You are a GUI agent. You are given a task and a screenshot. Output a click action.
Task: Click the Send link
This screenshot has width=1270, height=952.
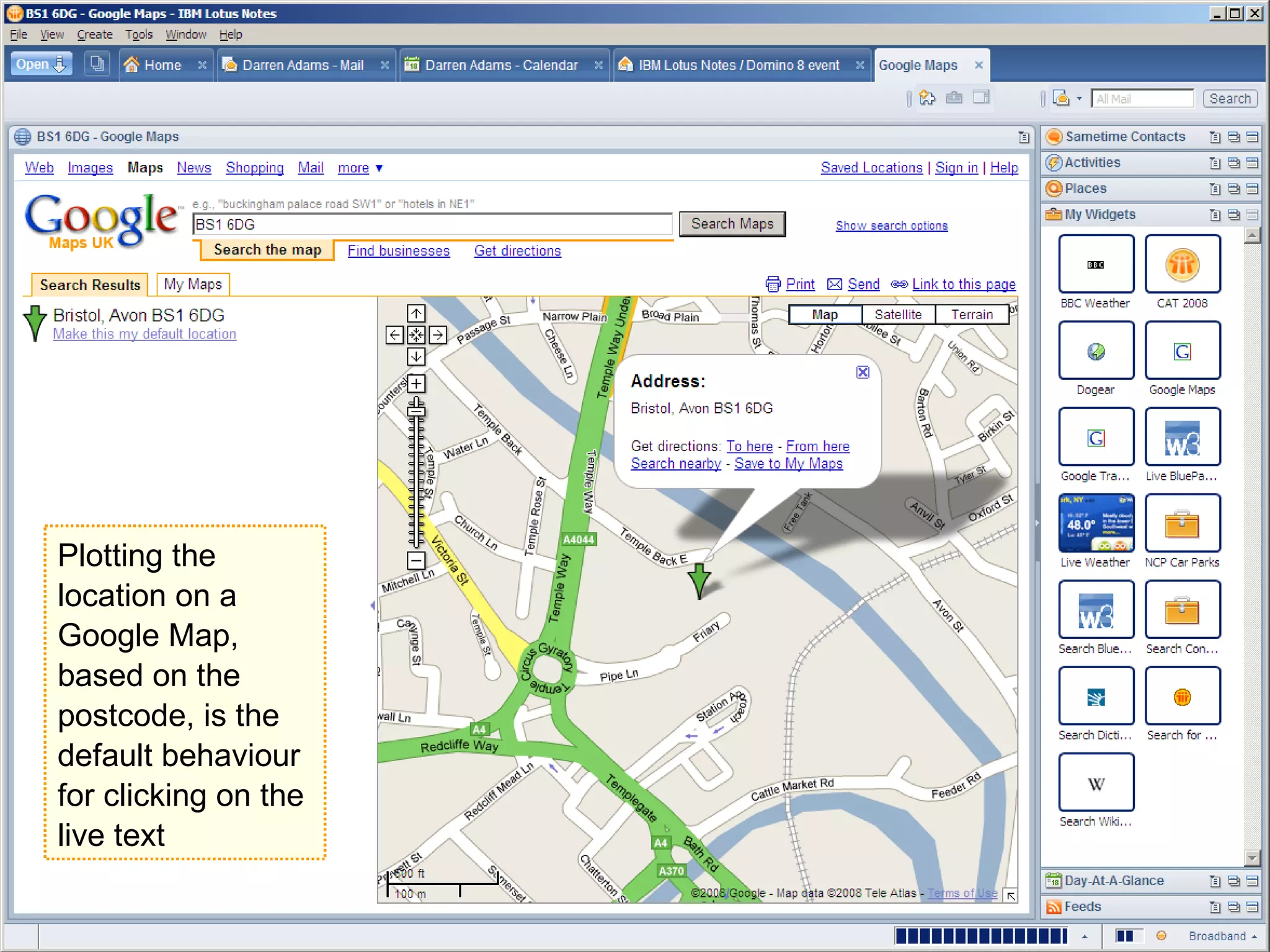tap(863, 284)
